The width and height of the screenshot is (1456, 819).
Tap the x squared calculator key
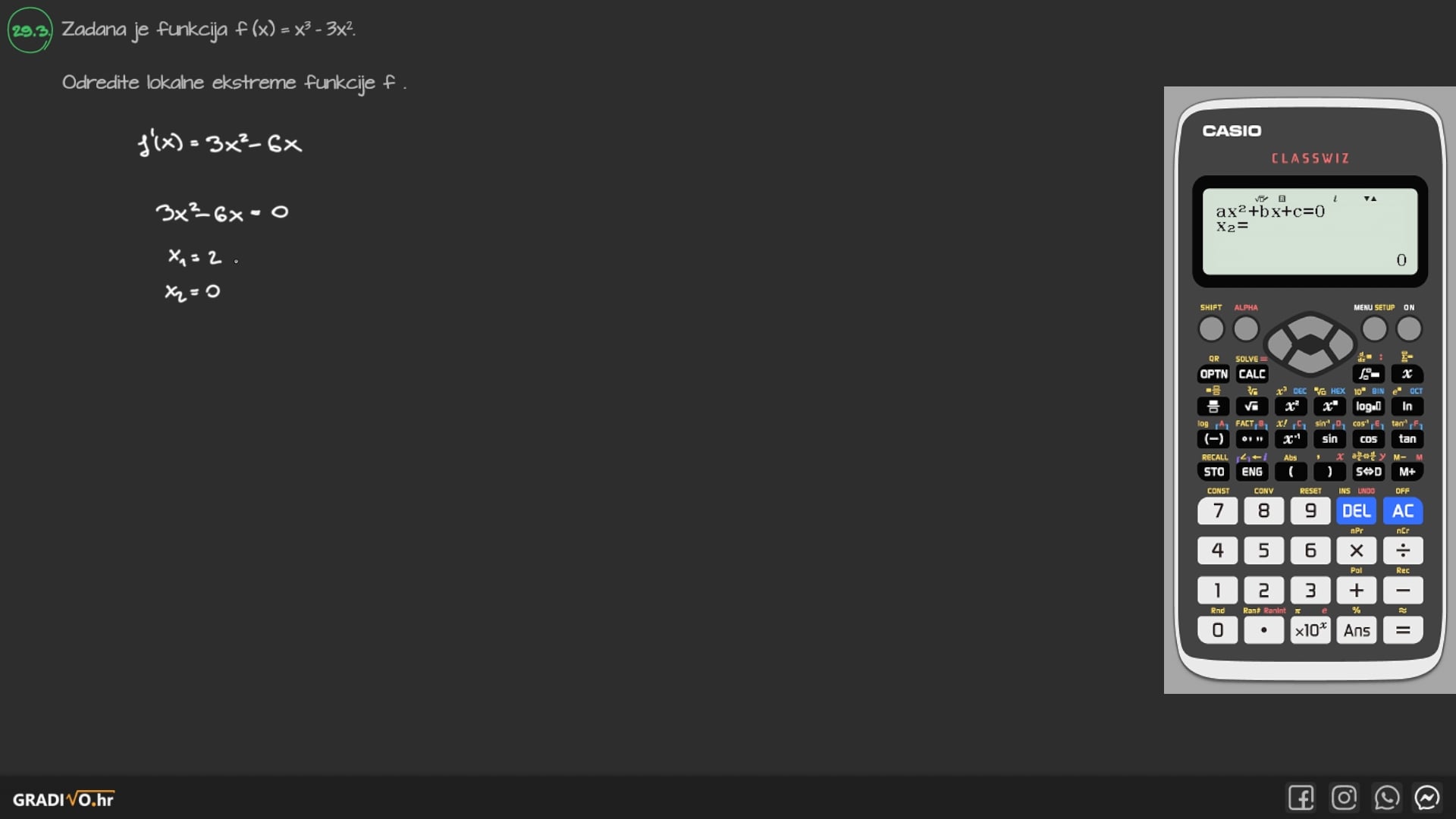1291,406
